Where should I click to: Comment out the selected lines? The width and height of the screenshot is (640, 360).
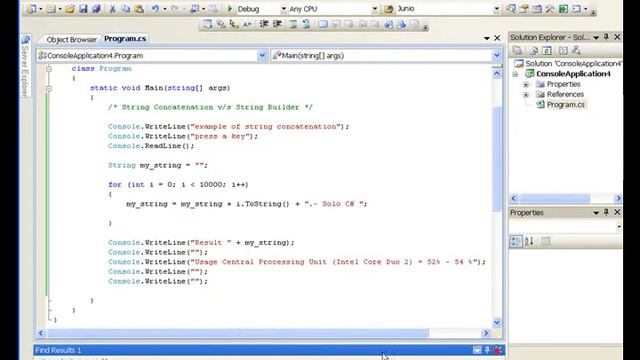click(x=293, y=24)
